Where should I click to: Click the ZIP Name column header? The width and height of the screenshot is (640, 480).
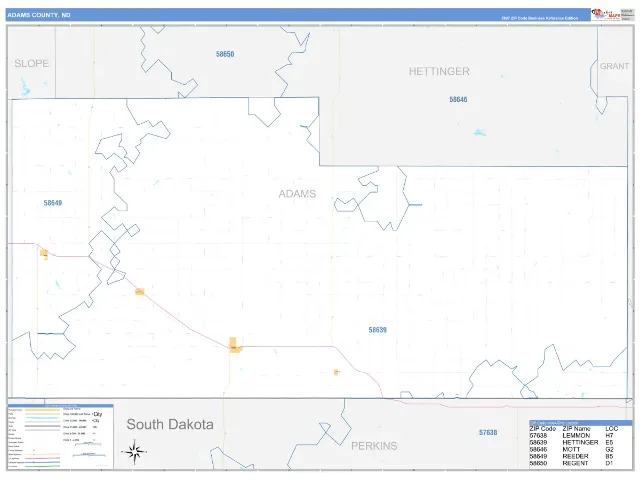click(x=576, y=429)
